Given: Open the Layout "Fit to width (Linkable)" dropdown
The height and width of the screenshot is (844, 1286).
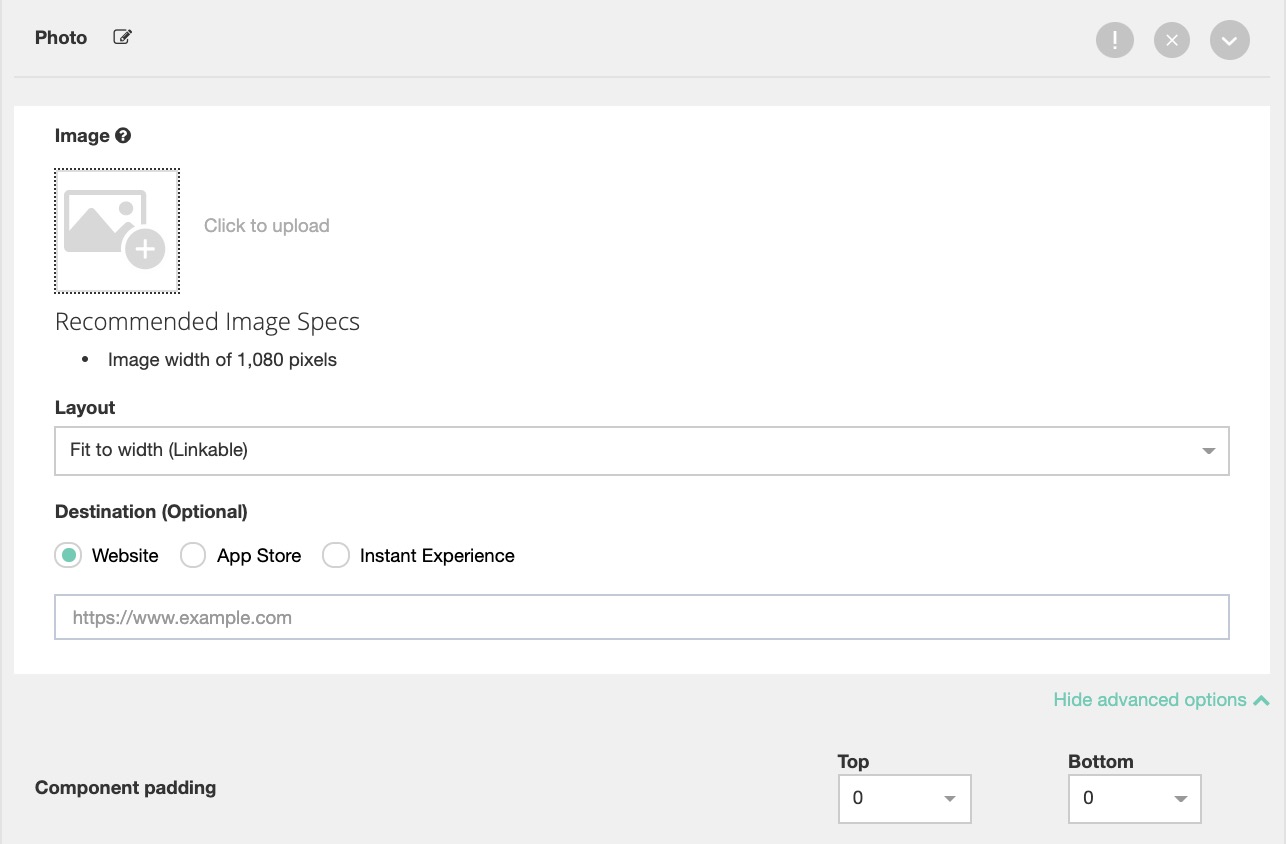Looking at the screenshot, I should (640, 451).
